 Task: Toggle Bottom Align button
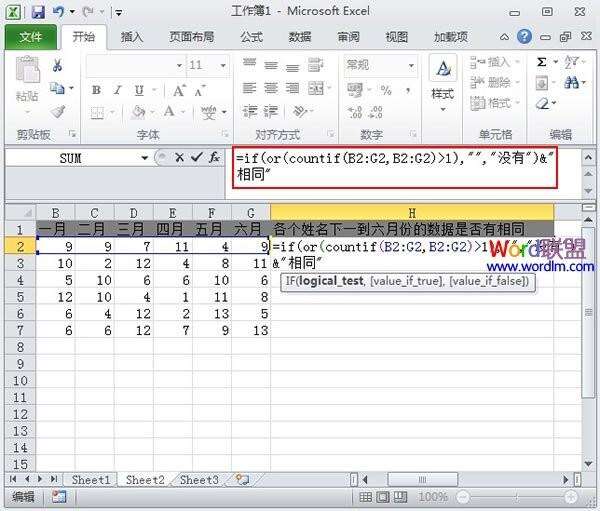pyautogui.click(x=292, y=67)
